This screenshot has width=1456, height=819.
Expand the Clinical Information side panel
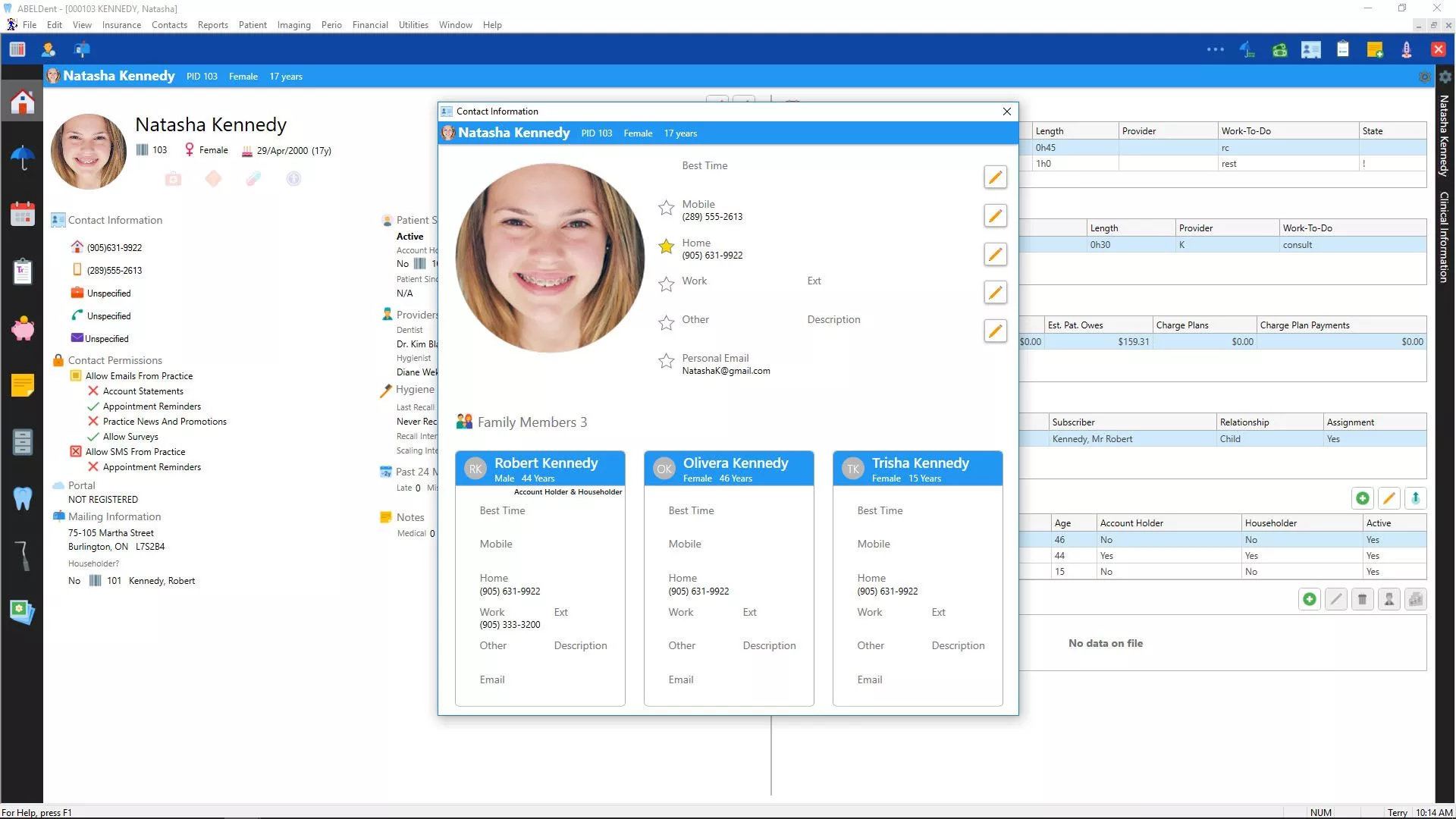(1444, 237)
